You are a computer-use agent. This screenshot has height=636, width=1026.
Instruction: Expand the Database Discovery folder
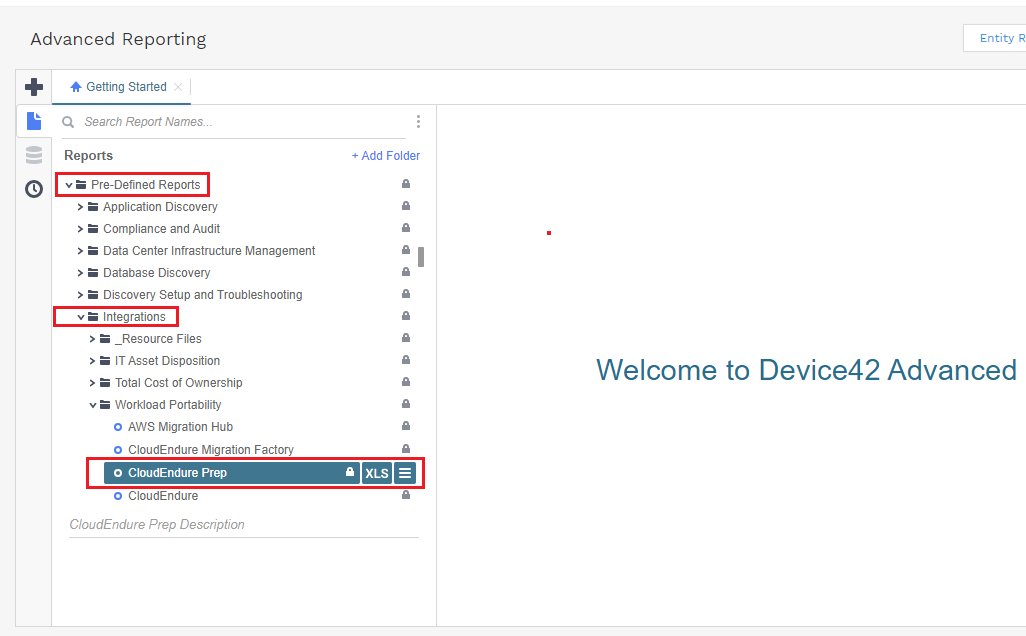tap(80, 273)
